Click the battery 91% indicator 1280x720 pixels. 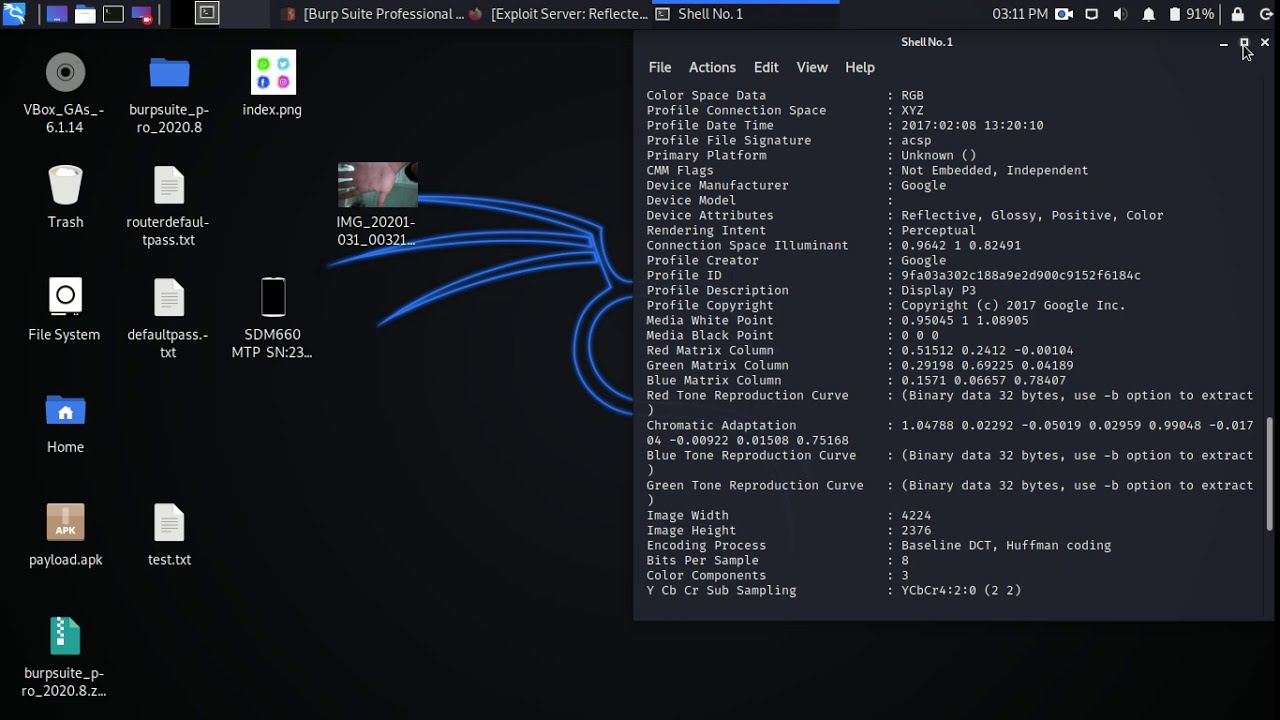click(1190, 14)
